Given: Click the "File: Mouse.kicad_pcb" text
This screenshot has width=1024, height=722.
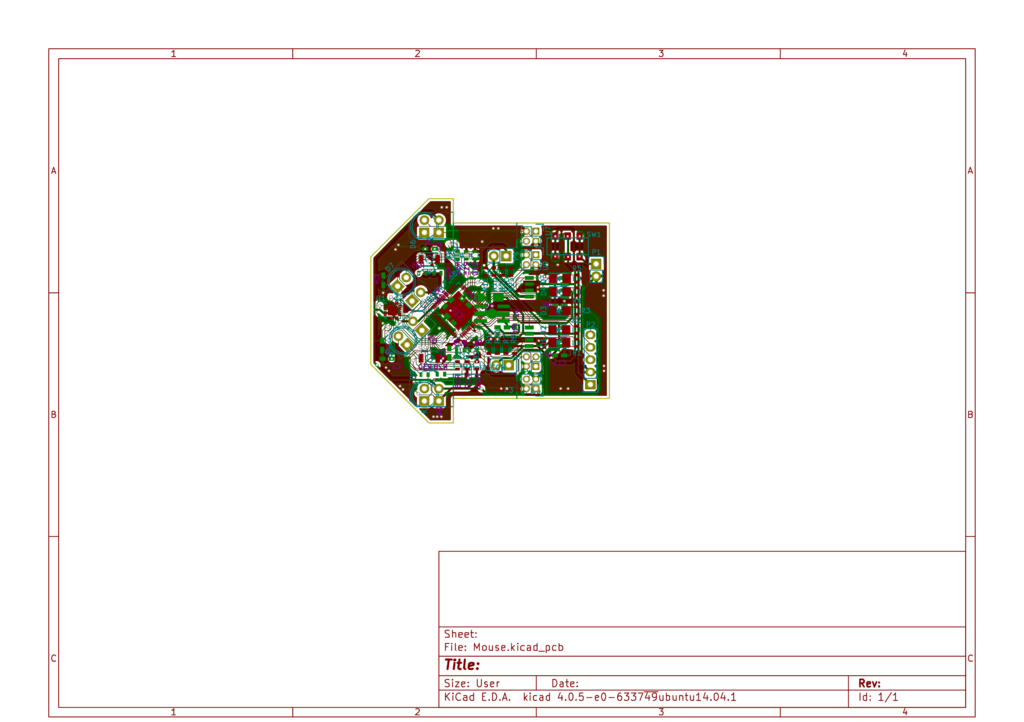Looking at the screenshot, I should [504, 648].
